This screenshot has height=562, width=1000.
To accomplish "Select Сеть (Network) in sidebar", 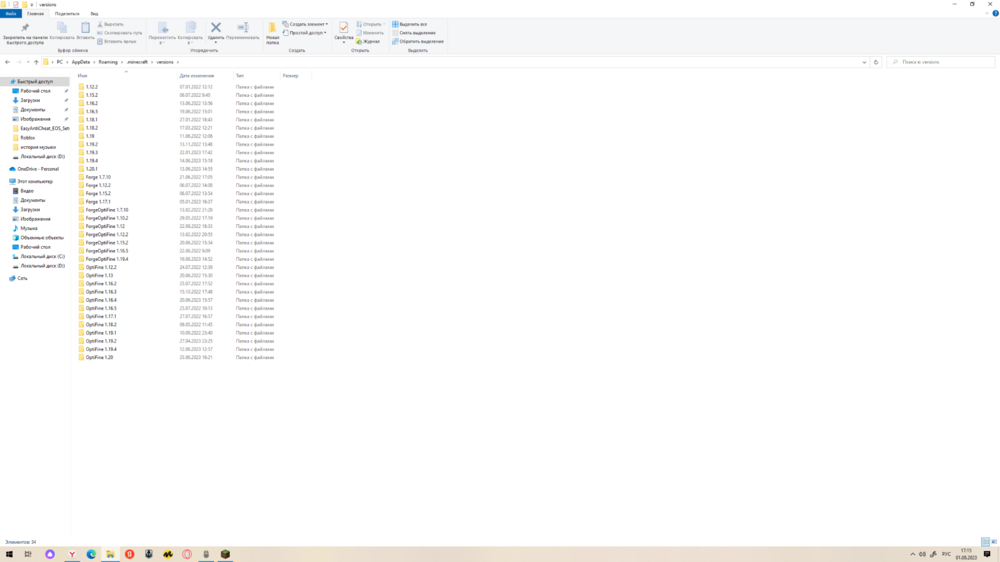I will click(x=22, y=278).
